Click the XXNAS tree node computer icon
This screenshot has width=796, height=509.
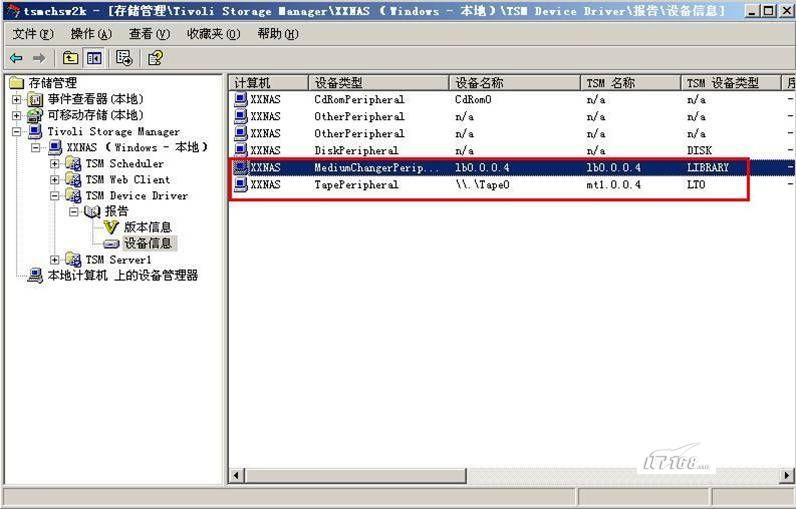coord(55,148)
